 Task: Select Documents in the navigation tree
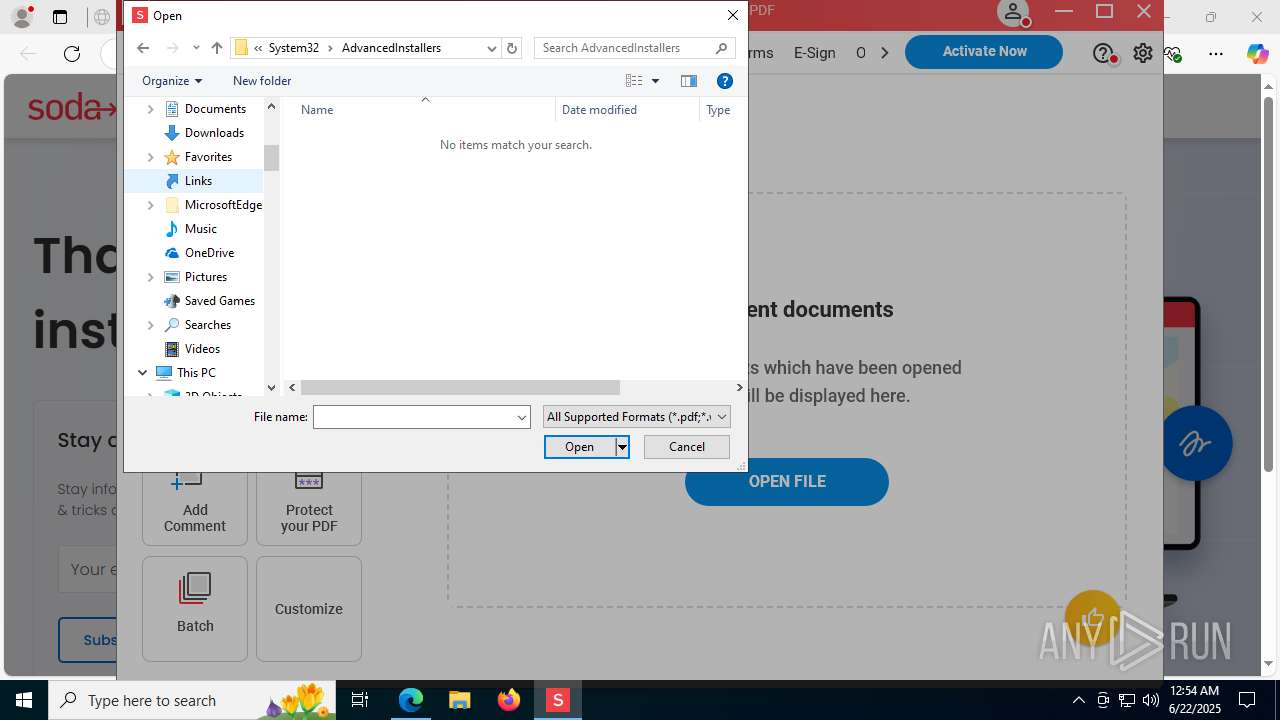click(215, 109)
